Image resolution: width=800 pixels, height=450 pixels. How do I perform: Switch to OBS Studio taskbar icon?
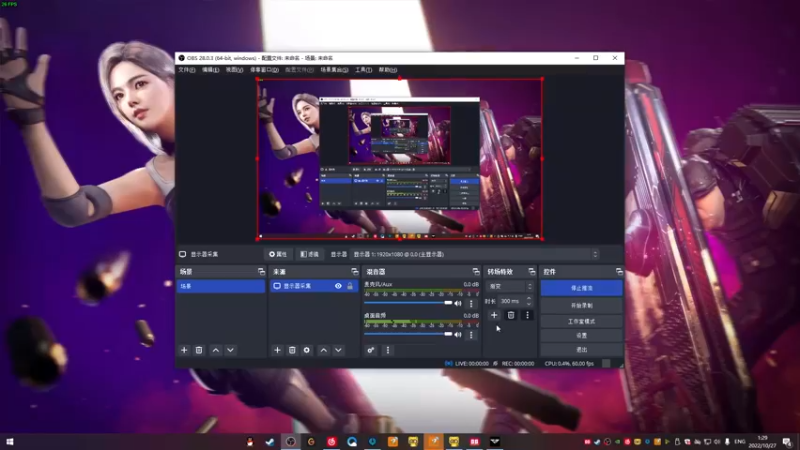click(290, 442)
